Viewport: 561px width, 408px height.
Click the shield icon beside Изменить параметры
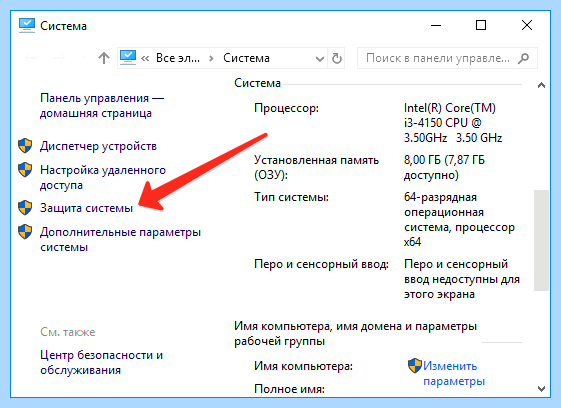pos(415,365)
